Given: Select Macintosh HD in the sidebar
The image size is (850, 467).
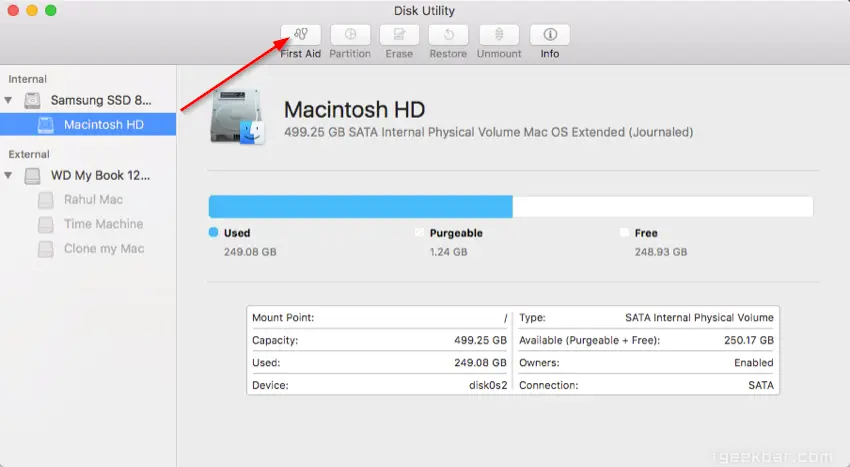Looking at the screenshot, I should pos(88,125).
